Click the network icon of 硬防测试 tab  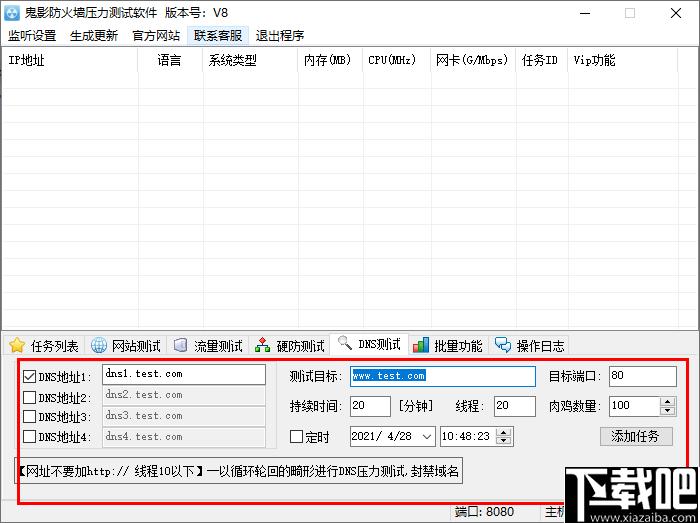click(262, 345)
